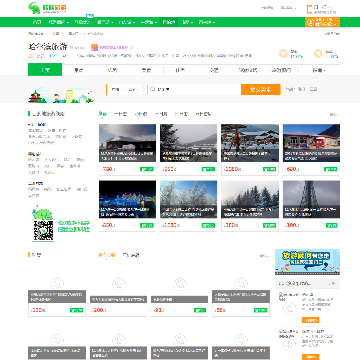
Task: Open the ice lantern night scene thumbnail
Action: pyautogui.click(x=127, y=199)
